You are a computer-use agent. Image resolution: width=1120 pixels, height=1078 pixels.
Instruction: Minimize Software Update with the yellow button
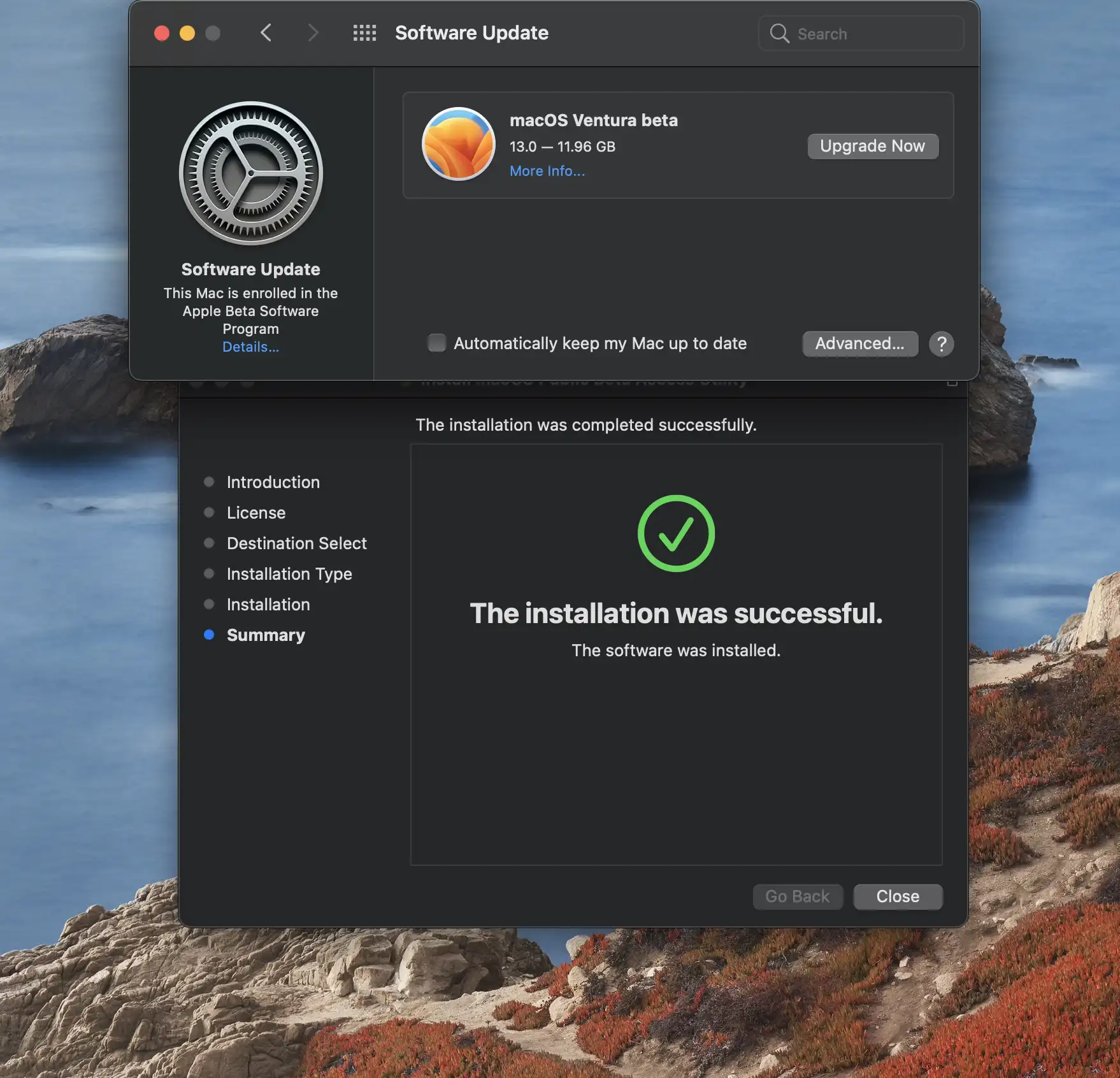tap(187, 33)
